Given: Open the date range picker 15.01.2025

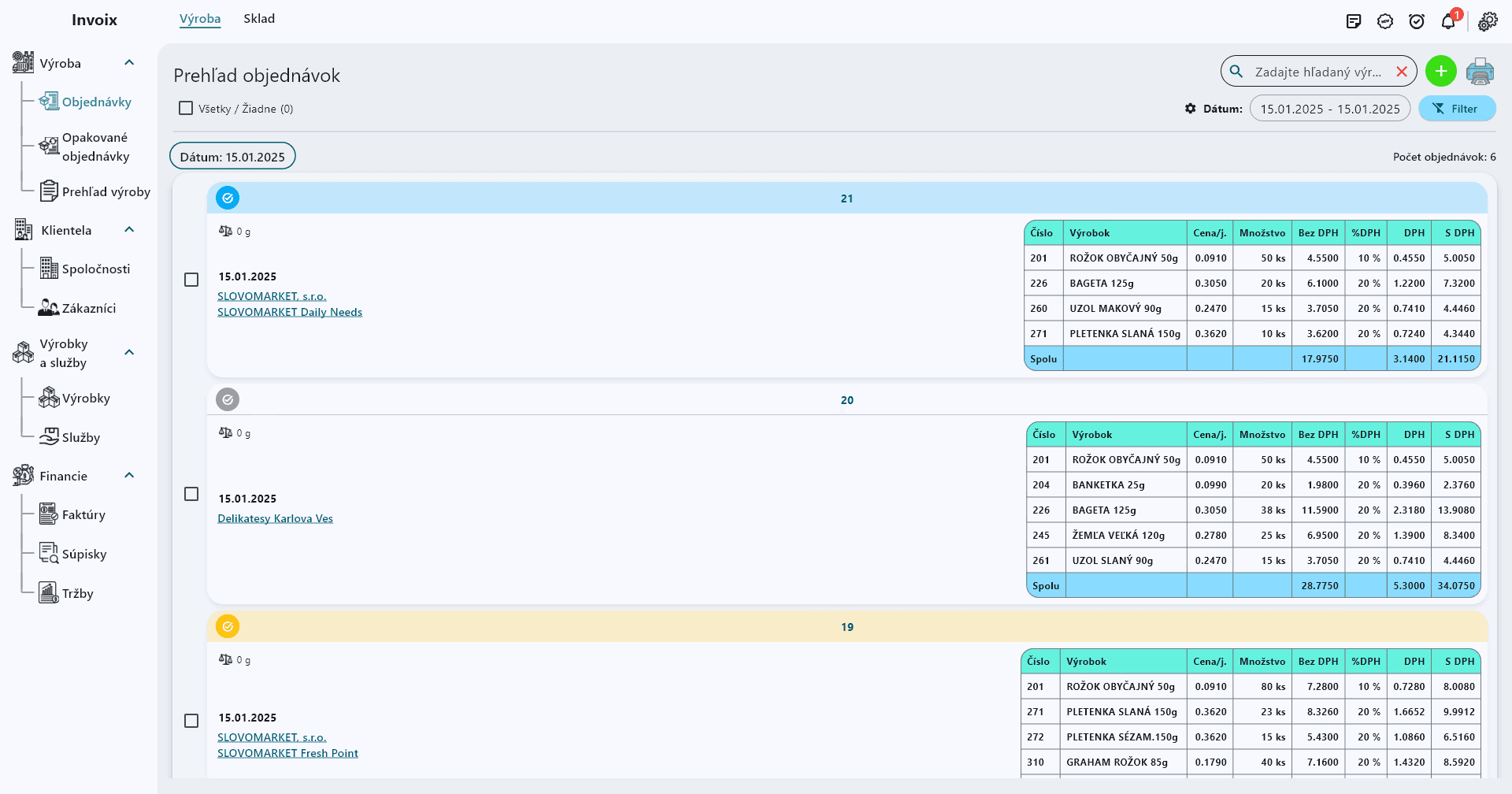Looking at the screenshot, I should [x=1330, y=109].
